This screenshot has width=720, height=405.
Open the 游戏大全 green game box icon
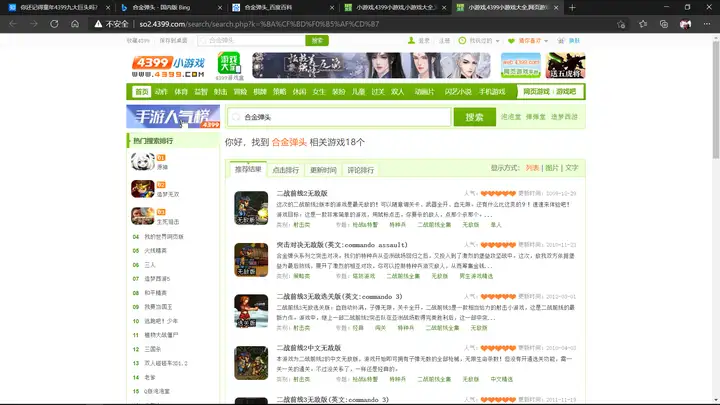click(229, 64)
